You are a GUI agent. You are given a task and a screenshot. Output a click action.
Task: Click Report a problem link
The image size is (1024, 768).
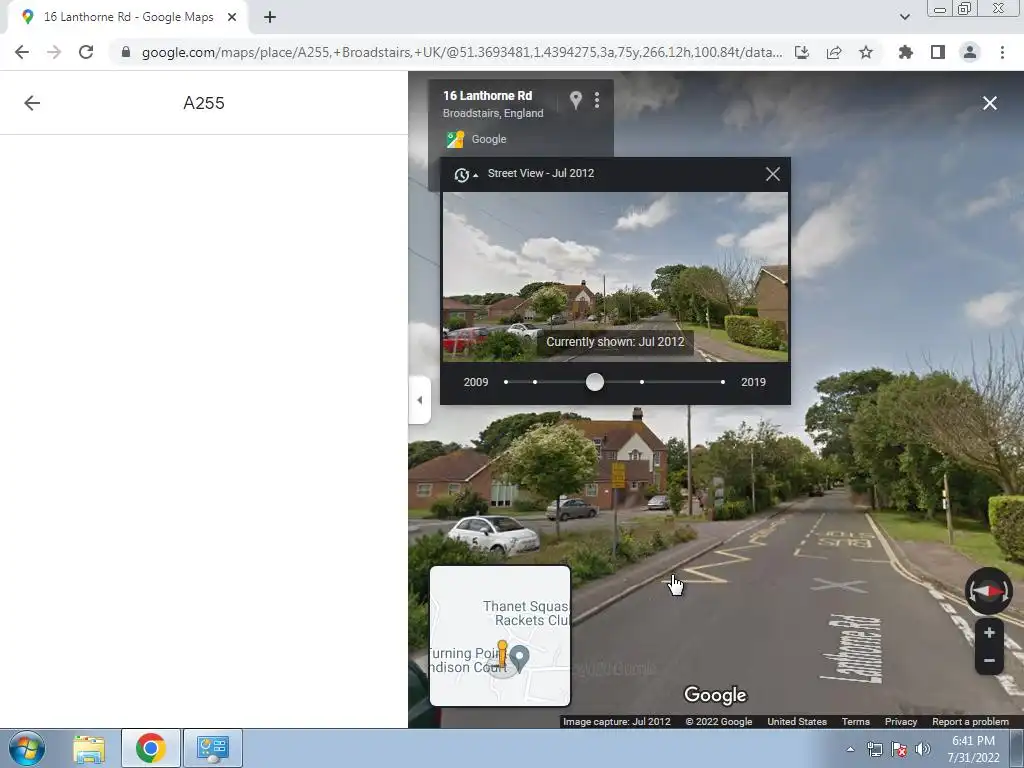coord(970,722)
